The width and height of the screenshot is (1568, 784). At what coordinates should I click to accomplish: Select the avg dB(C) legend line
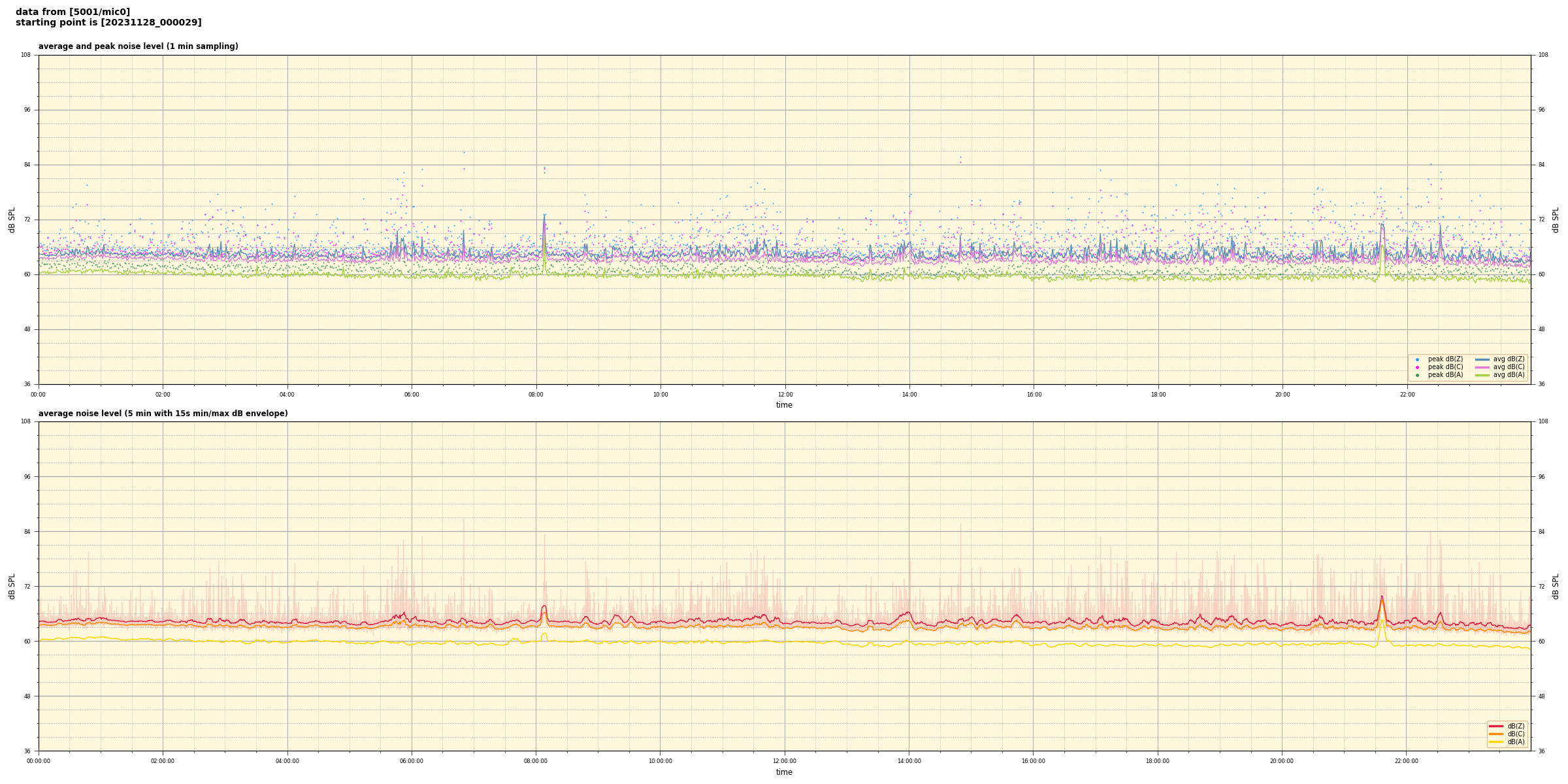click(x=1482, y=367)
